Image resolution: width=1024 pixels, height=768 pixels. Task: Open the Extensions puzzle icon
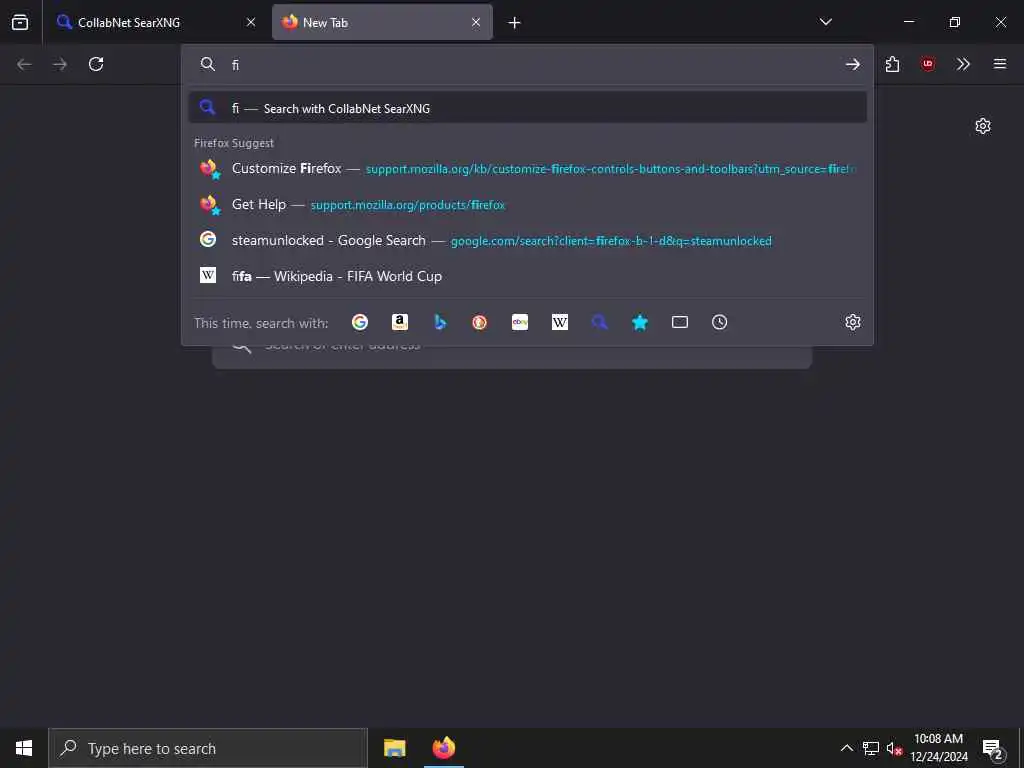coord(892,64)
